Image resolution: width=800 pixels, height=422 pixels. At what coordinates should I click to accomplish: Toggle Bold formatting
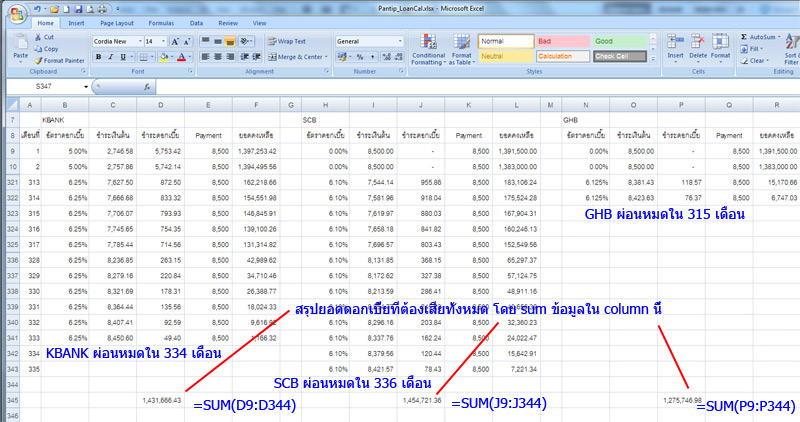pyautogui.click(x=98, y=57)
